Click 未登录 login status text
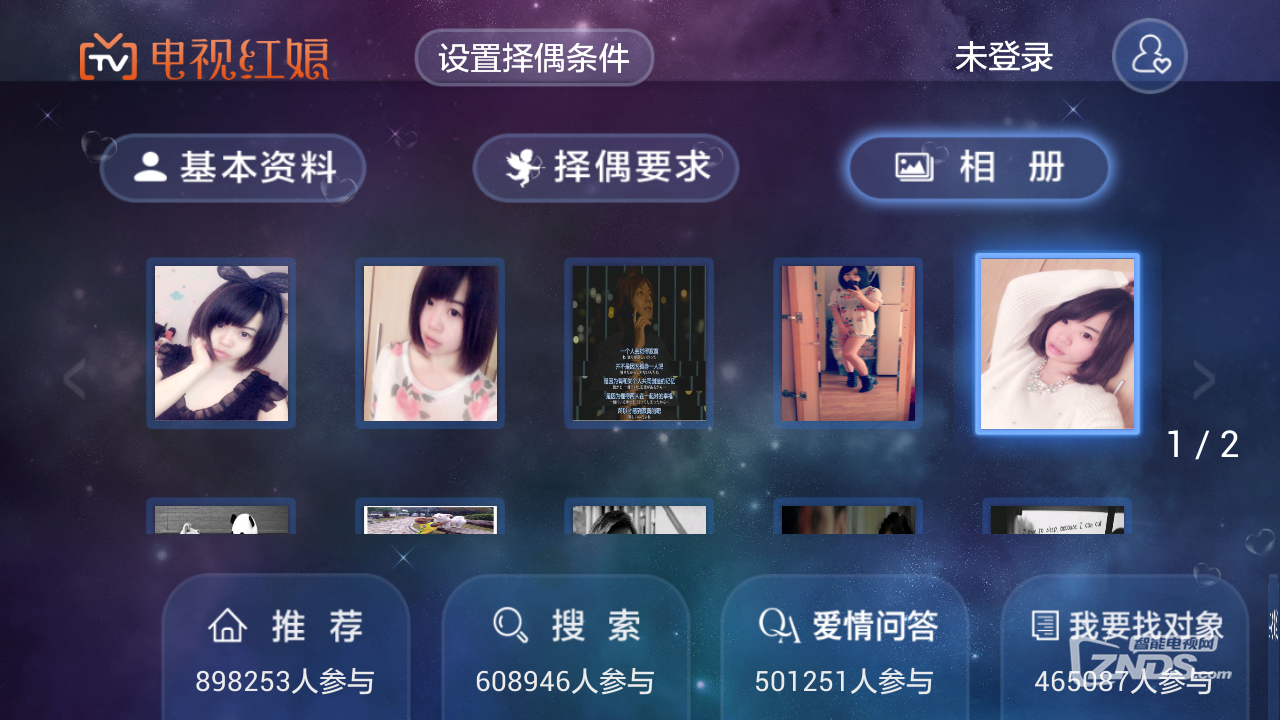 (1004, 57)
